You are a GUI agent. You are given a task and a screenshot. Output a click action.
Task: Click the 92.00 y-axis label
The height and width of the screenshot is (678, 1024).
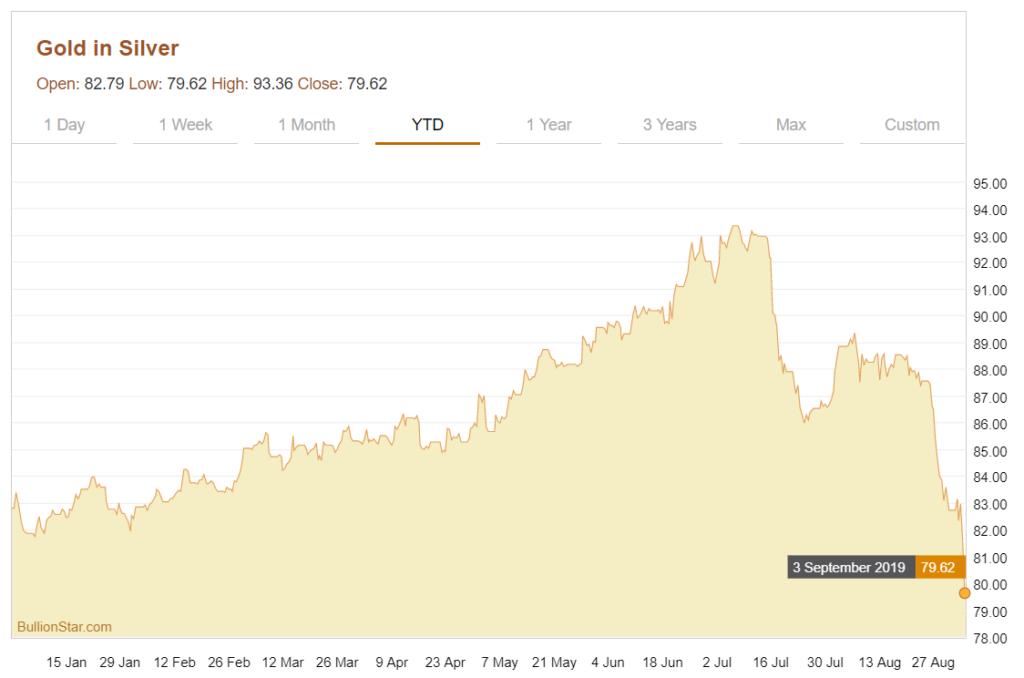point(990,263)
